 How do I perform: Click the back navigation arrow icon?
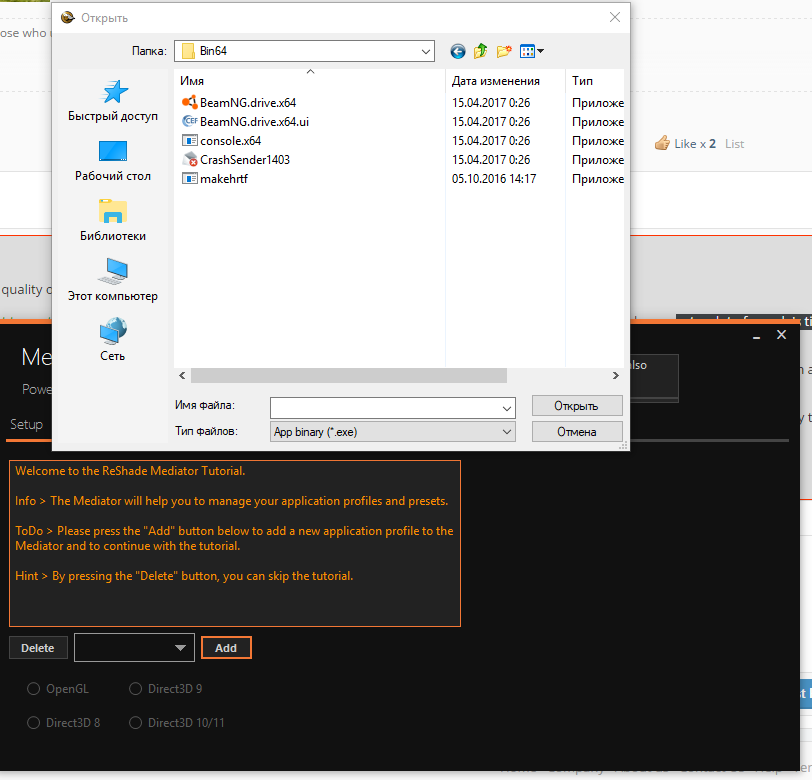457,51
